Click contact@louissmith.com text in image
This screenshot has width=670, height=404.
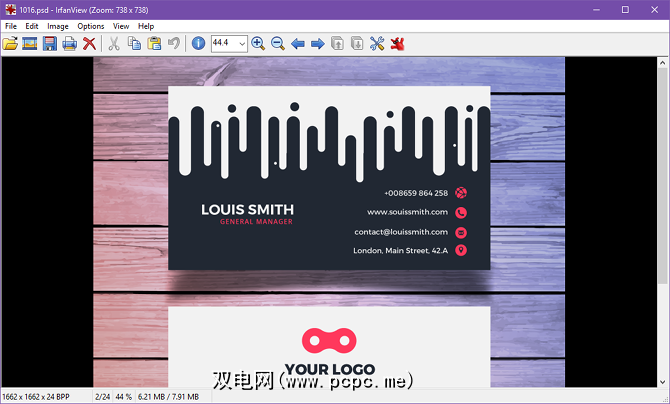[401, 232]
